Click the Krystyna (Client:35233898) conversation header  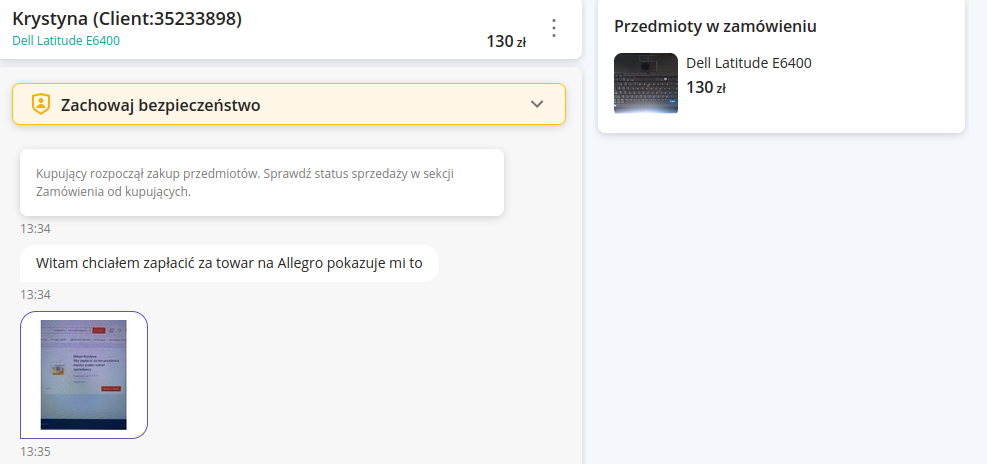(127, 19)
